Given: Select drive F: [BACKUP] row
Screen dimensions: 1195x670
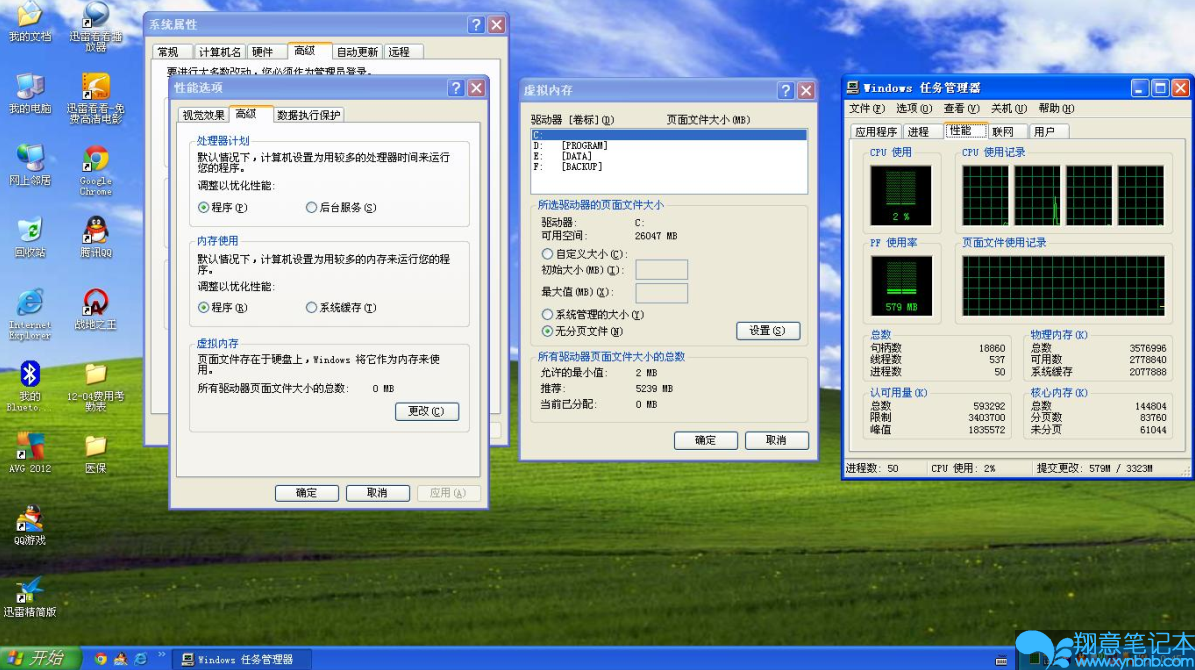Looking at the screenshot, I should click(668, 167).
